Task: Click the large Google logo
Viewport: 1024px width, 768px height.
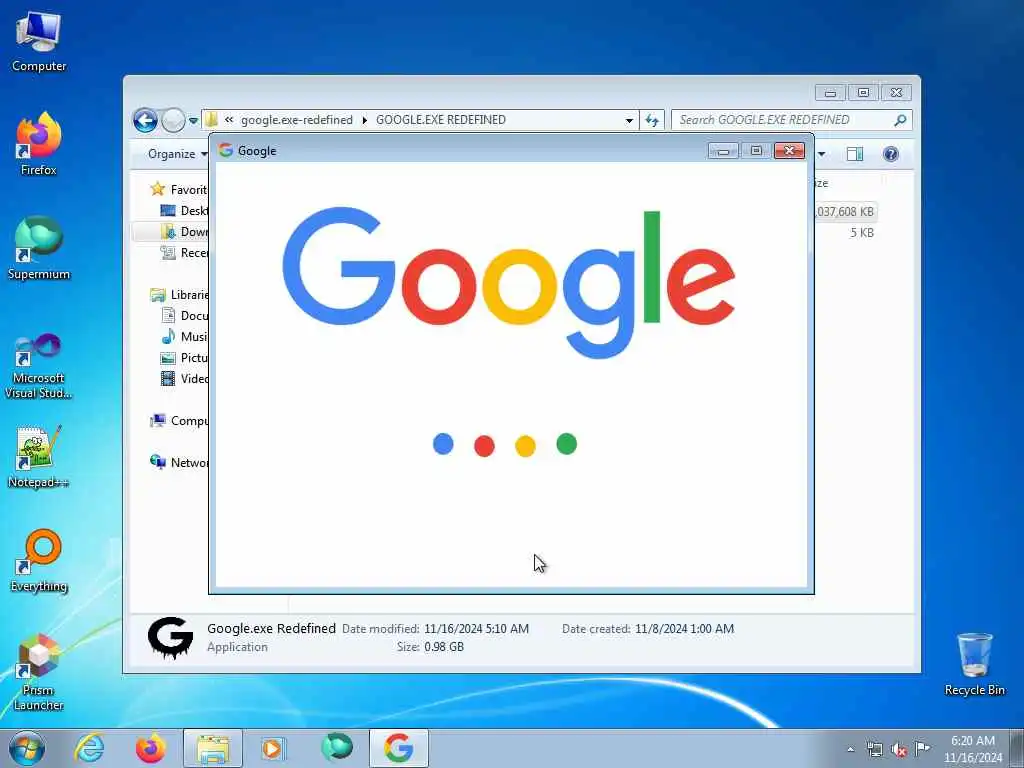Action: point(509,282)
